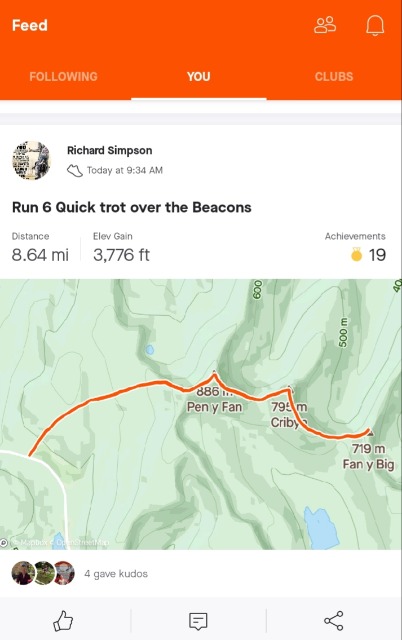This screenshot has height=640, width=402.
Task: Click Richard Simpson's profile avatar
Action: tap(31, 160)
